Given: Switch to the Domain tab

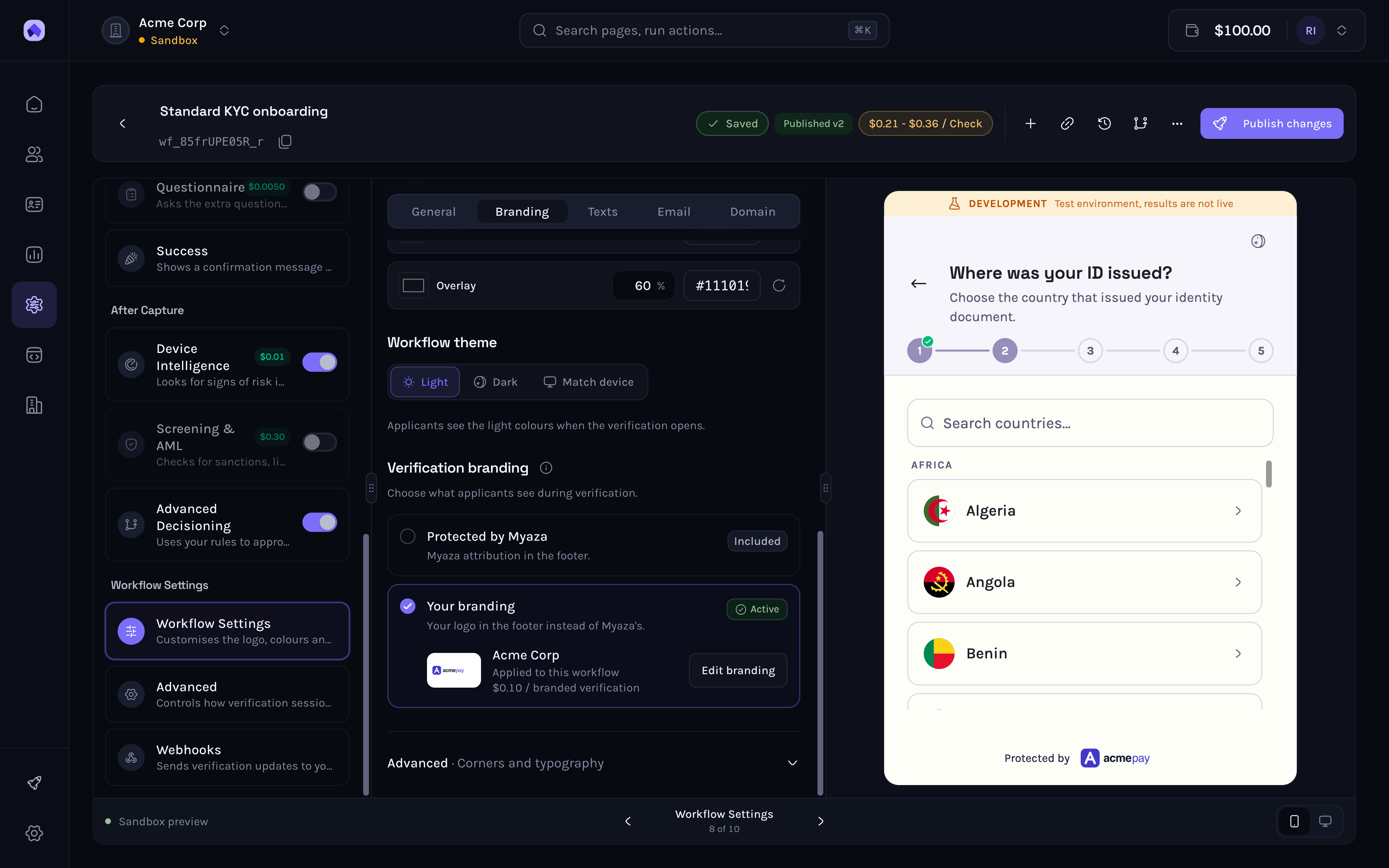Looking at the screenshot, I should 752,212.
